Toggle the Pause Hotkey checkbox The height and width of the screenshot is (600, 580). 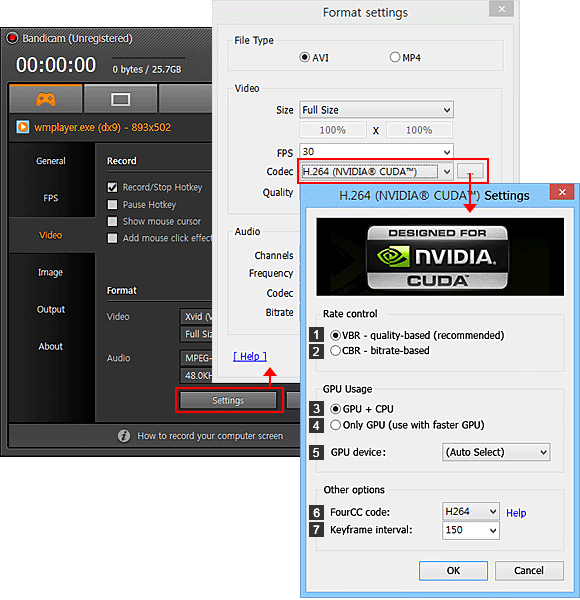tap(112, 204)
